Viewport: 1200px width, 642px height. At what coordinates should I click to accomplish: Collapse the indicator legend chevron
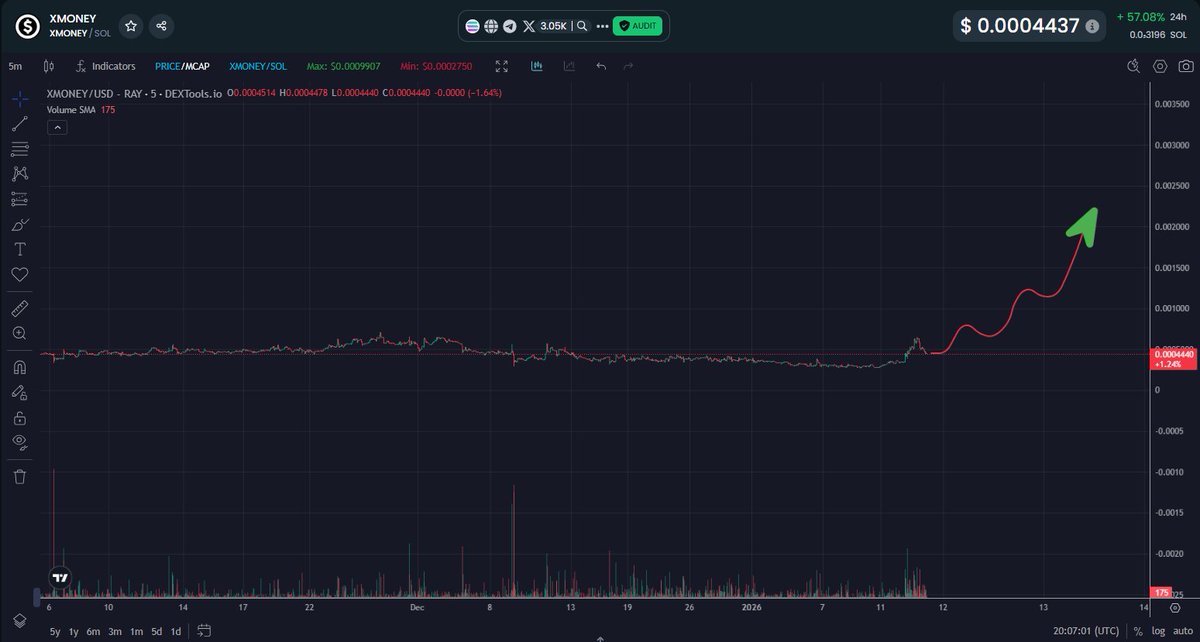click(57, 127)
